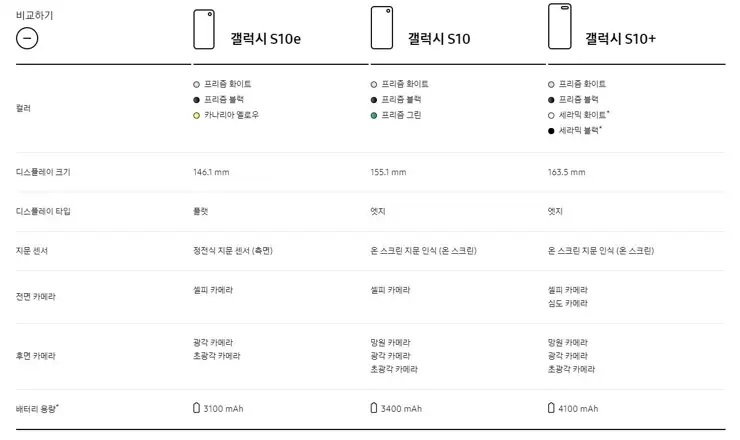The height and width of the screenshot is (440, 740).
Task: Select Prism Black swatch under S10+
Action: [x=551, y=100]
